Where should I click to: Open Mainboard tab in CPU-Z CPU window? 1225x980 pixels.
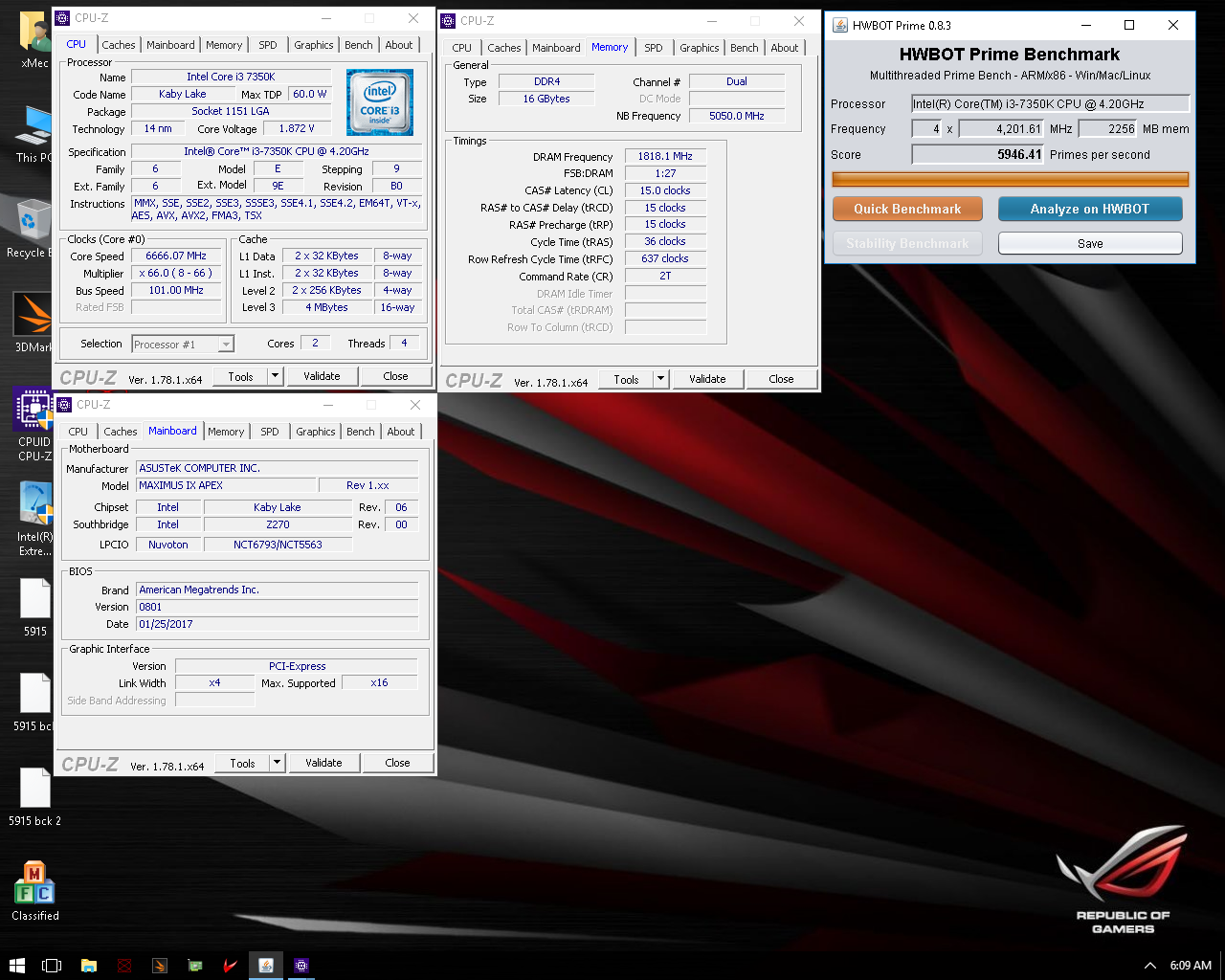[170, 45]
